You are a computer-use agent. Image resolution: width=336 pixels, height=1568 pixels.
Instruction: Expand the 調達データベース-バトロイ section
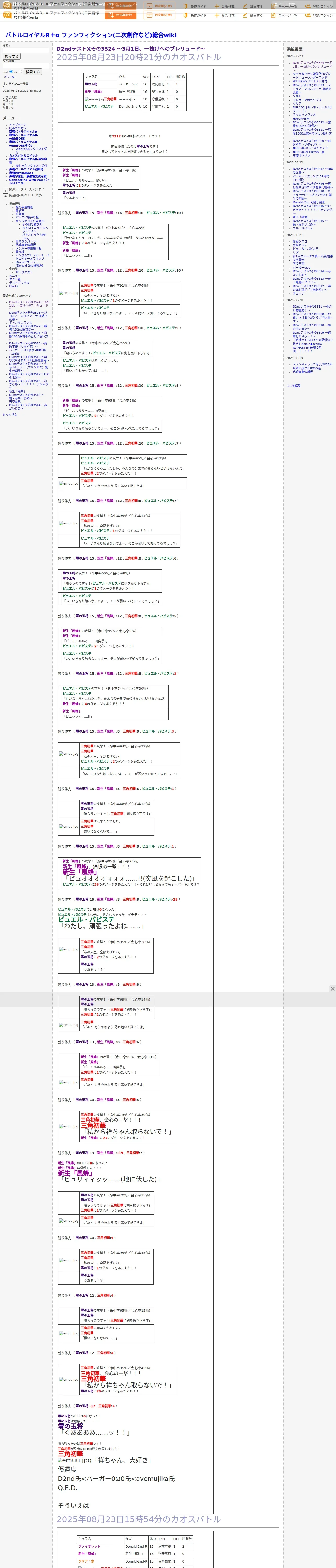5,191
